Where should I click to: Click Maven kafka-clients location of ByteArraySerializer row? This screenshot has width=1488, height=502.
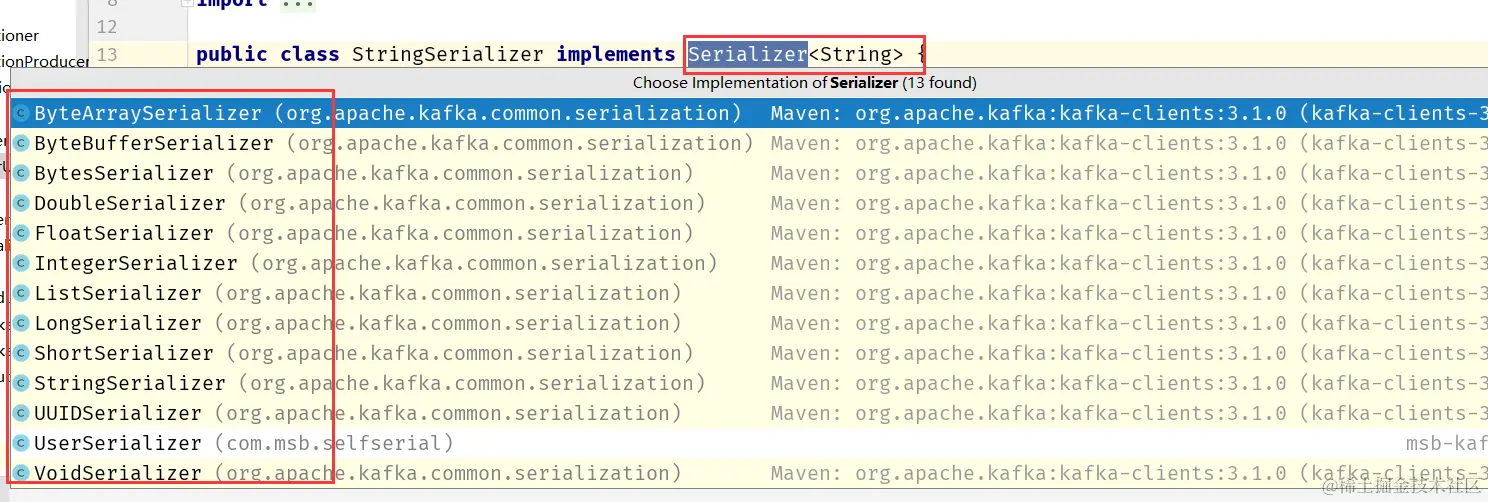[x=1129, y=113]
